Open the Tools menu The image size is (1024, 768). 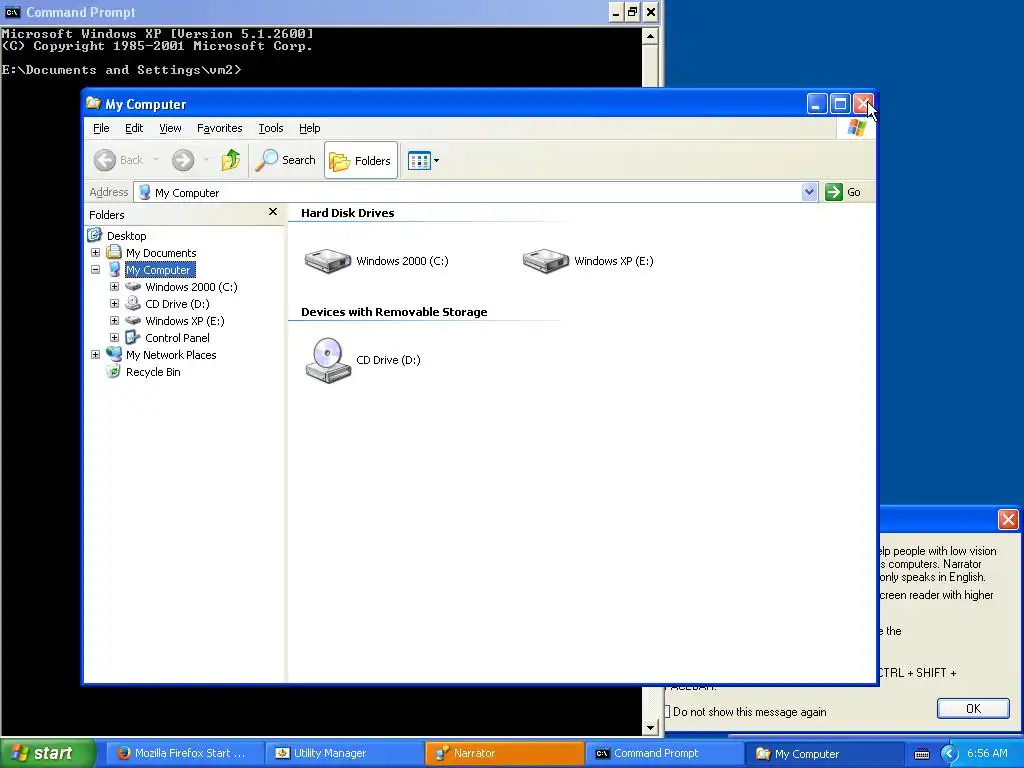[270, 128]
